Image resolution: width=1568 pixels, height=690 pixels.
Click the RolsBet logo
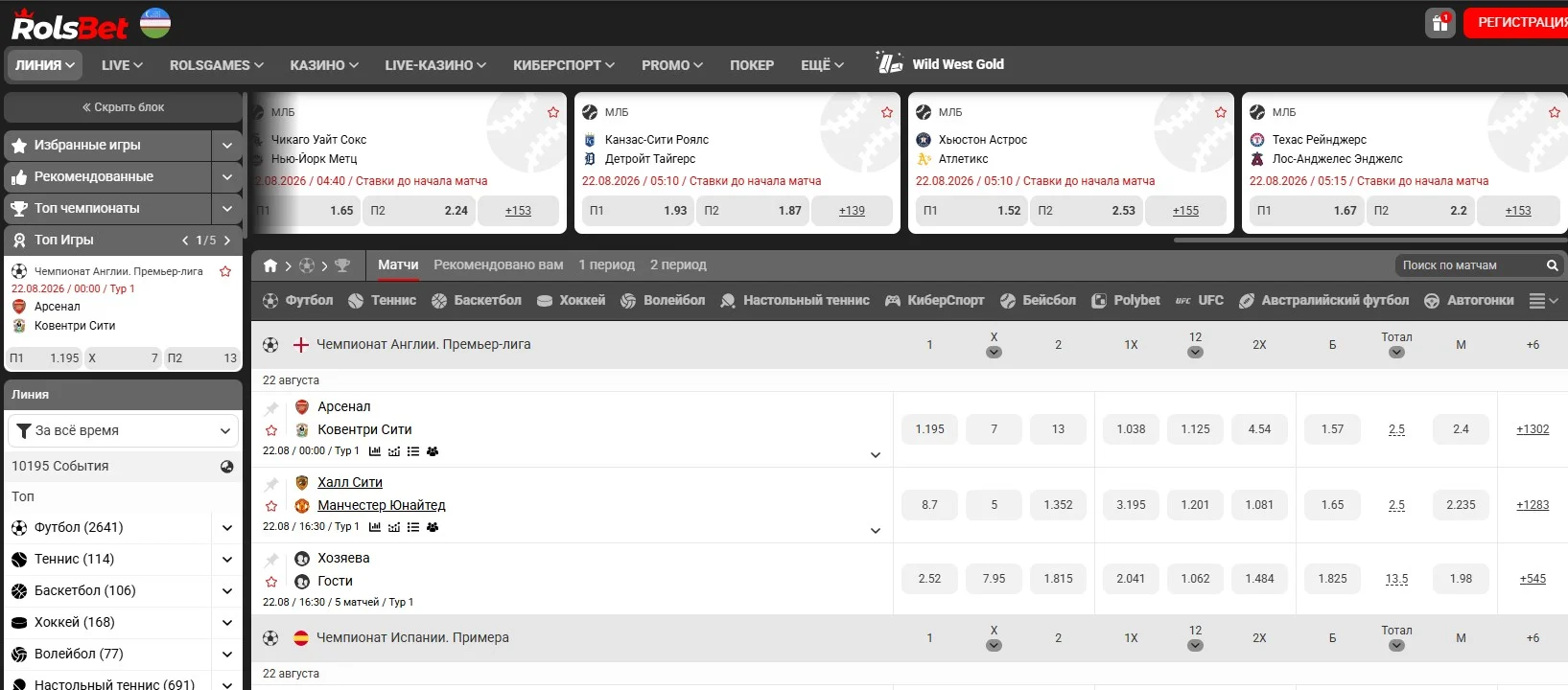pos(69,25)
